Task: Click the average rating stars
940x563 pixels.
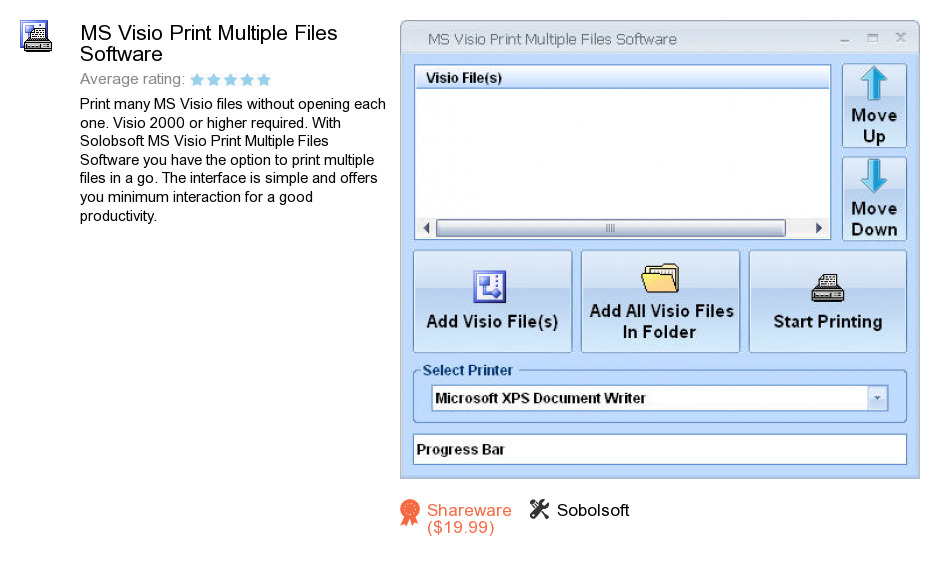Action: tap(230, 79)
